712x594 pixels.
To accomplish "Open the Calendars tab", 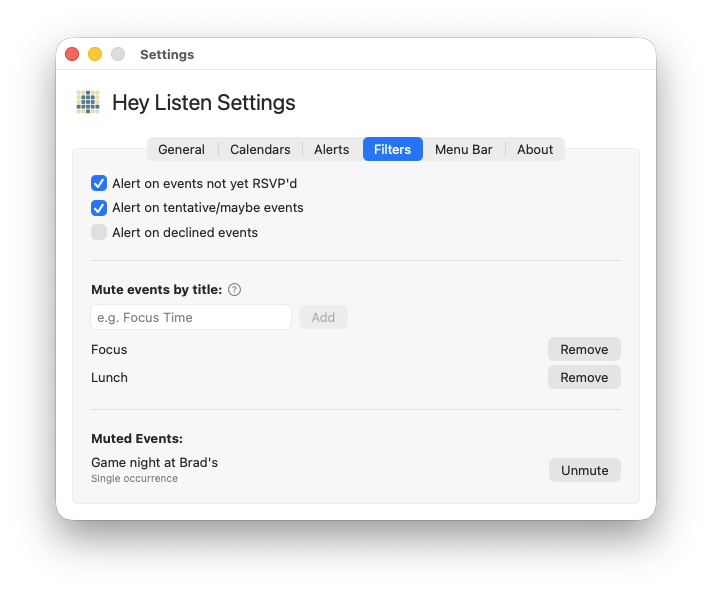I will click(x=260, y=149).
